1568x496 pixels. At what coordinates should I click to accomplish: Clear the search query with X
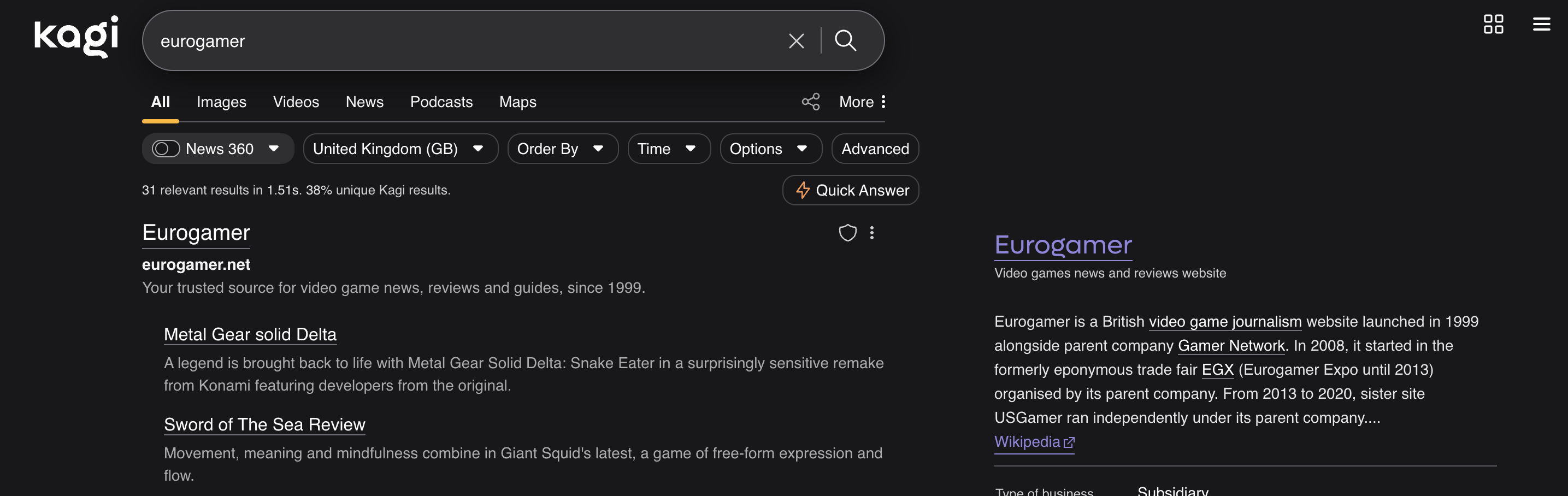click(x=795, y=41)
